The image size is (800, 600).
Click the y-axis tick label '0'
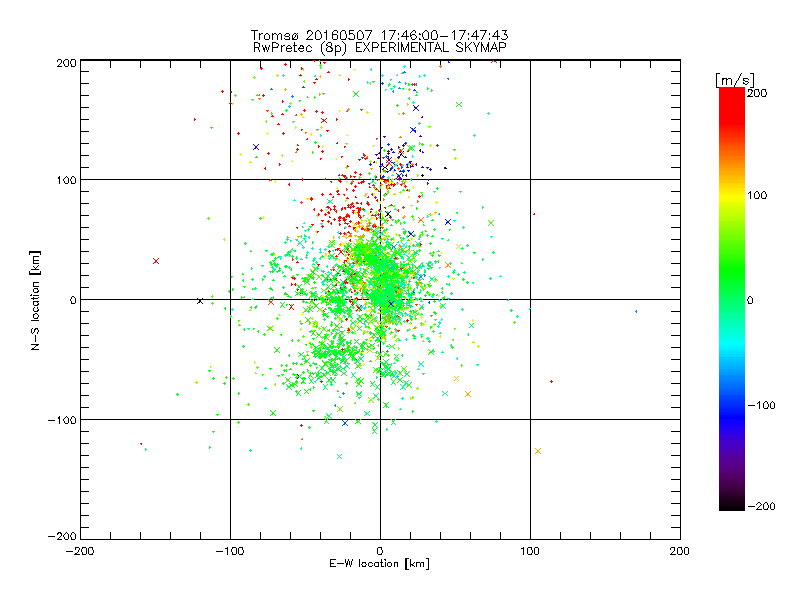tap(73, 301)
